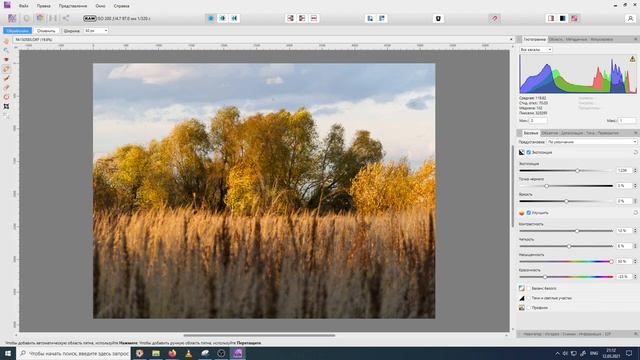Enable the Профили checkbox
This screenshot has height=360, width=640.
(529, 308)
